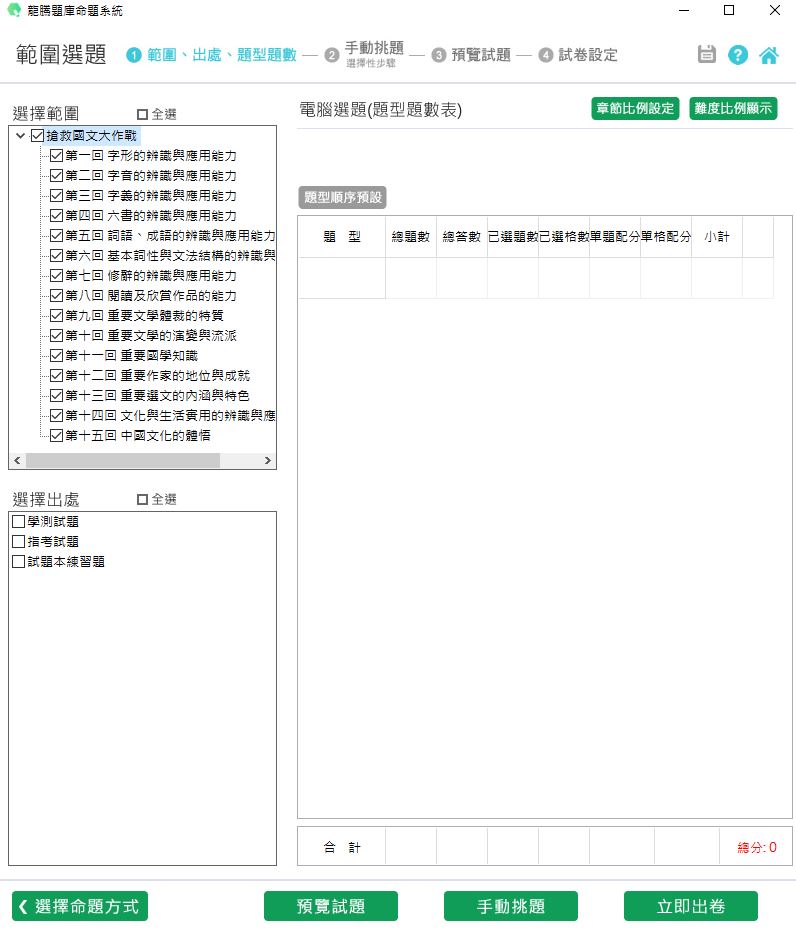This screenshot has height=930, width=796.
Task: Toggle 全選 checkbox for 選擇出處
Action: tap(142, 499)
